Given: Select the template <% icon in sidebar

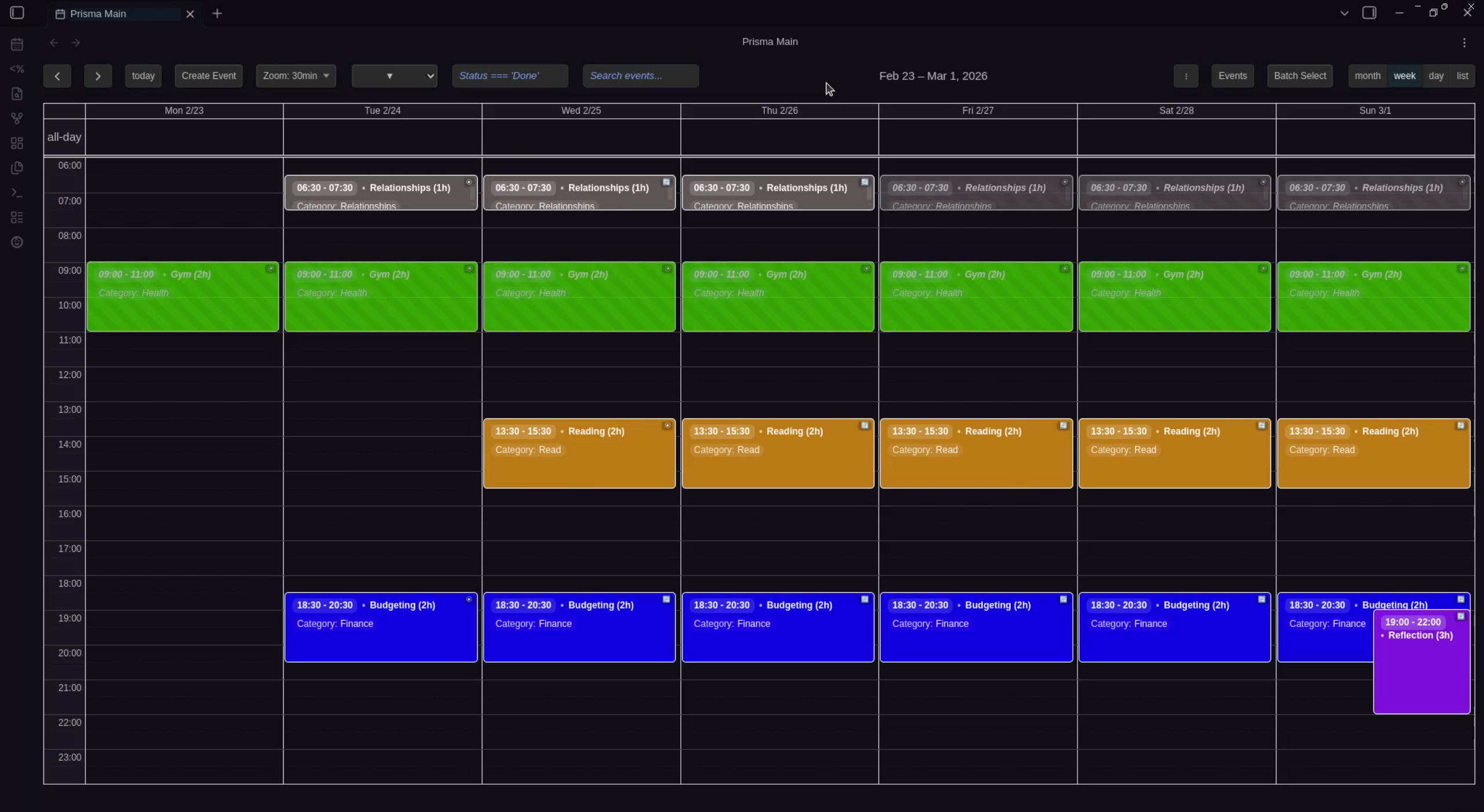Looking at the screenshot, I should pyautogui.click(x=17, y=68).
